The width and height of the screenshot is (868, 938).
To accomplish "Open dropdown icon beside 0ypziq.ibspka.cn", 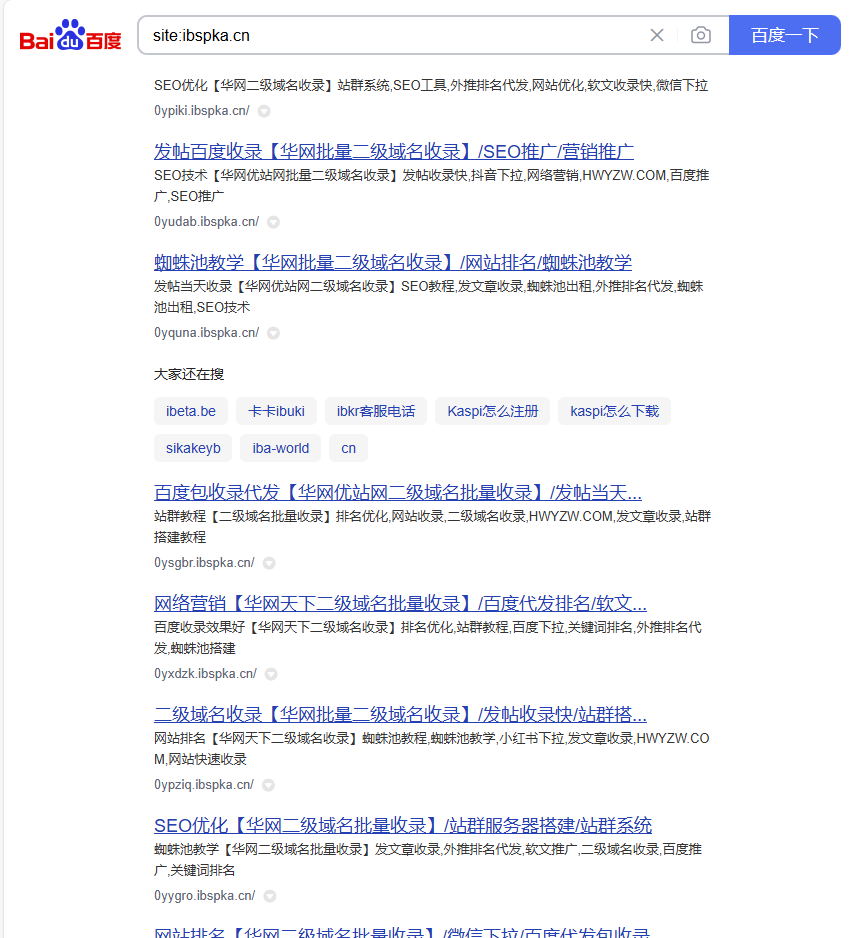I will [x=268, y=785].
